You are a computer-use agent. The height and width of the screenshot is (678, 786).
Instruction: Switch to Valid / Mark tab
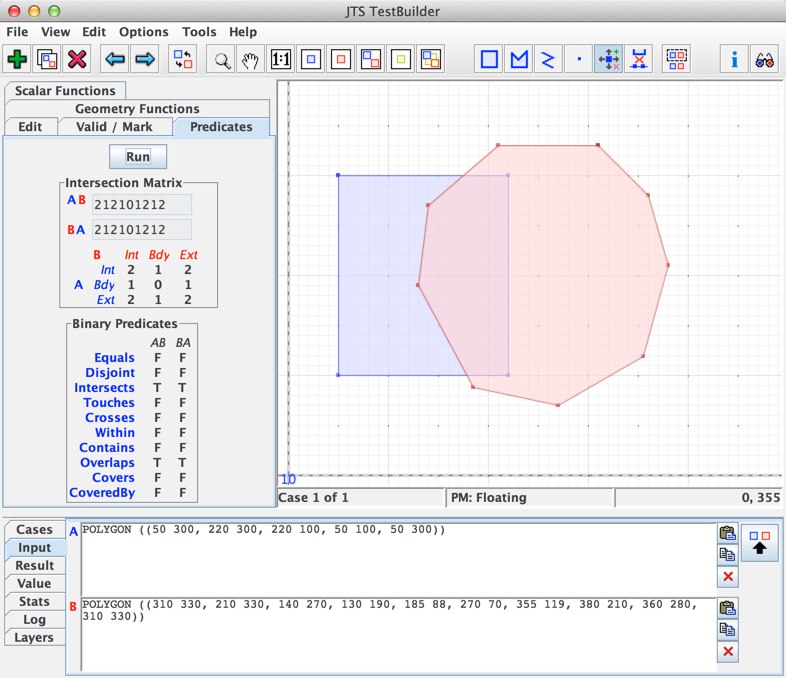(x=114, y=127)
